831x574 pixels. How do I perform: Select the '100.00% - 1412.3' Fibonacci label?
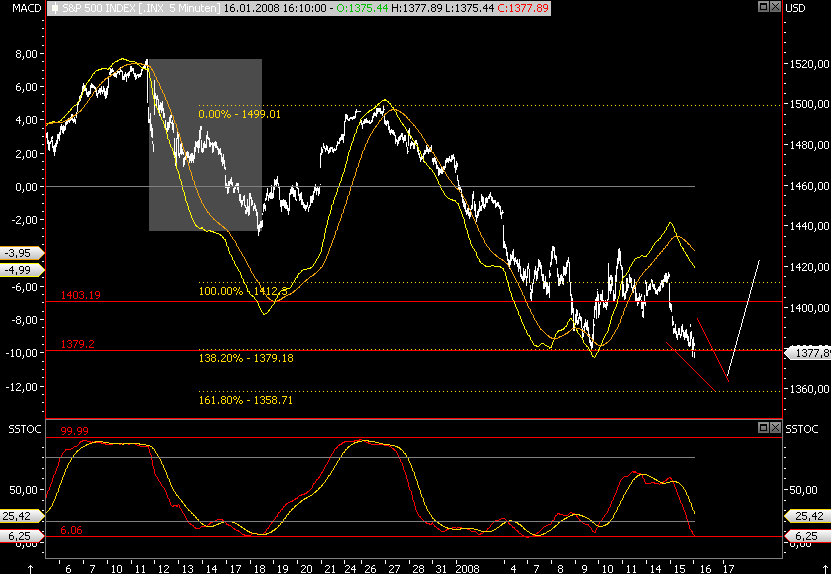[243, 290]
